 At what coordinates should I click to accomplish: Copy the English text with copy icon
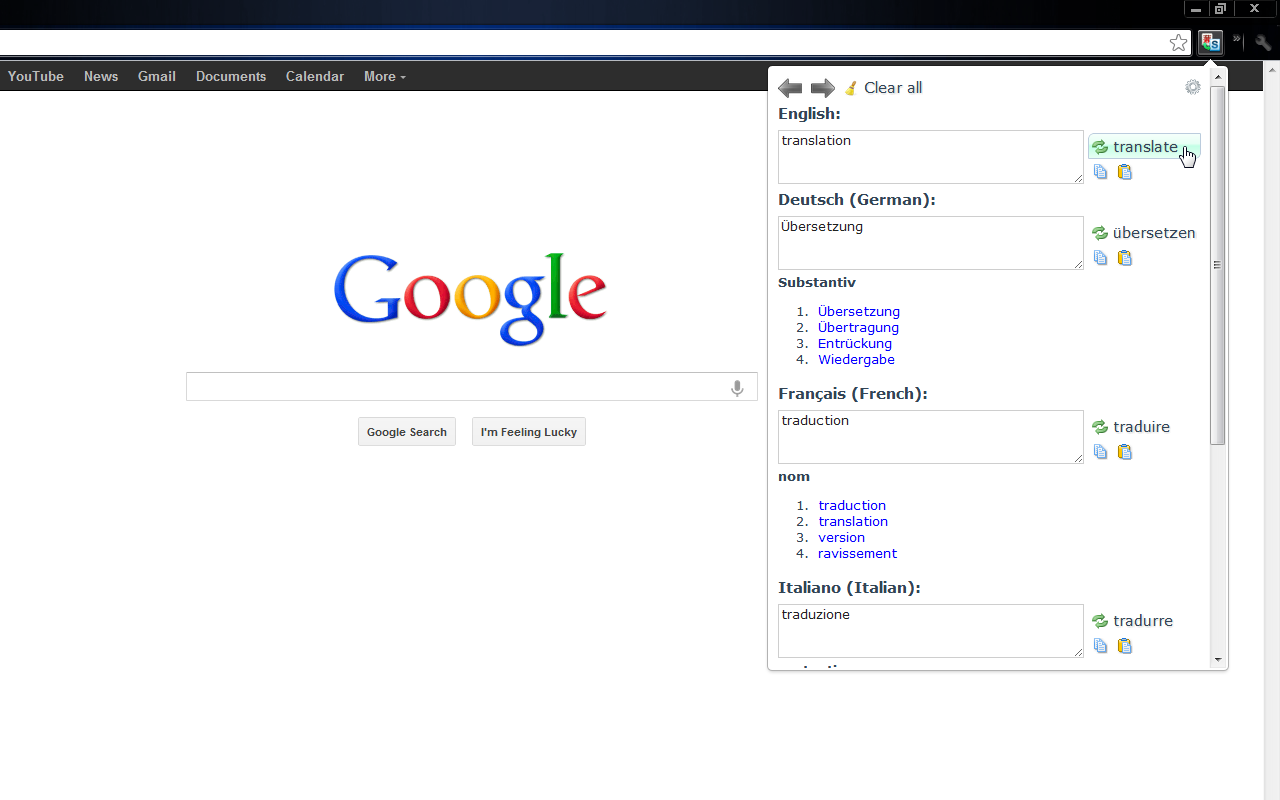(x=1100, y=172)
